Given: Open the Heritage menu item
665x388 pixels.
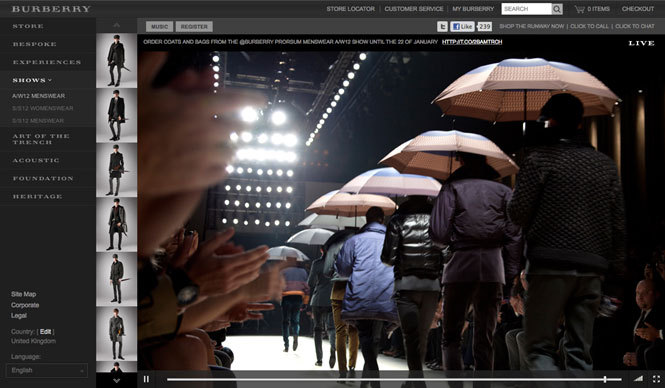Looking at the screenshot, I should coord(37,197).
